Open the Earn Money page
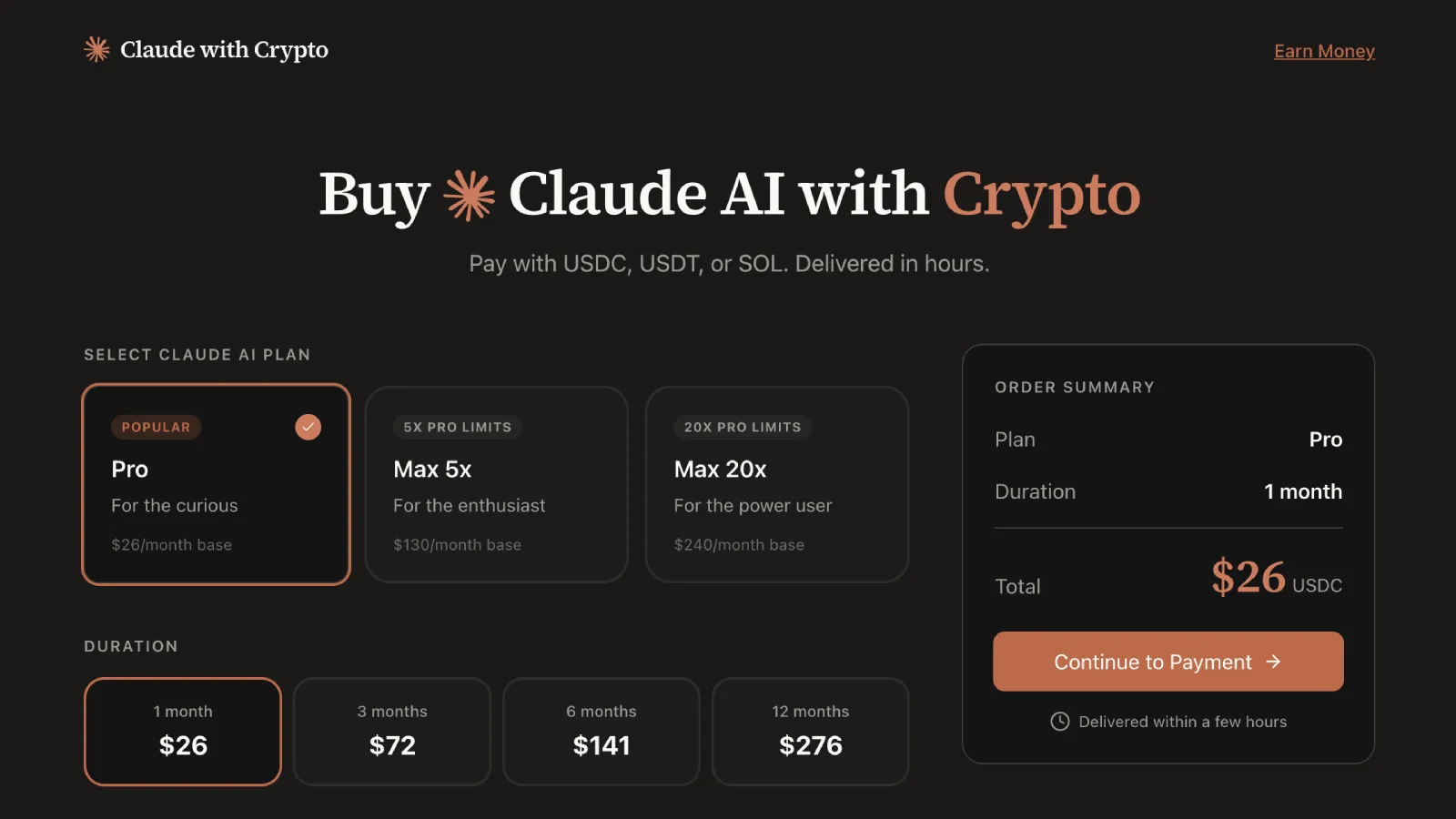Image resolution: width=1456 pixels, height=819 pixels. [x=1324, y=50]
